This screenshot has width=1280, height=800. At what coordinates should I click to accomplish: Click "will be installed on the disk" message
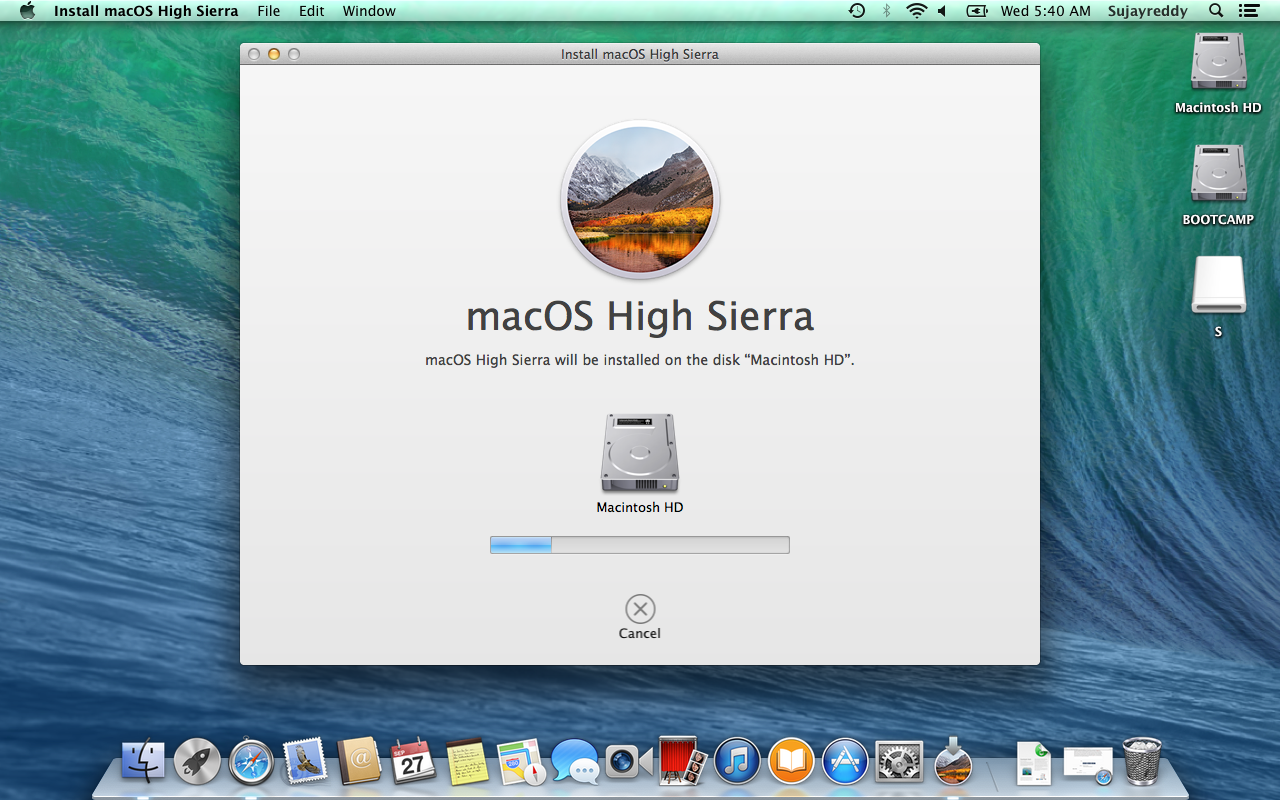pos(640,360)
